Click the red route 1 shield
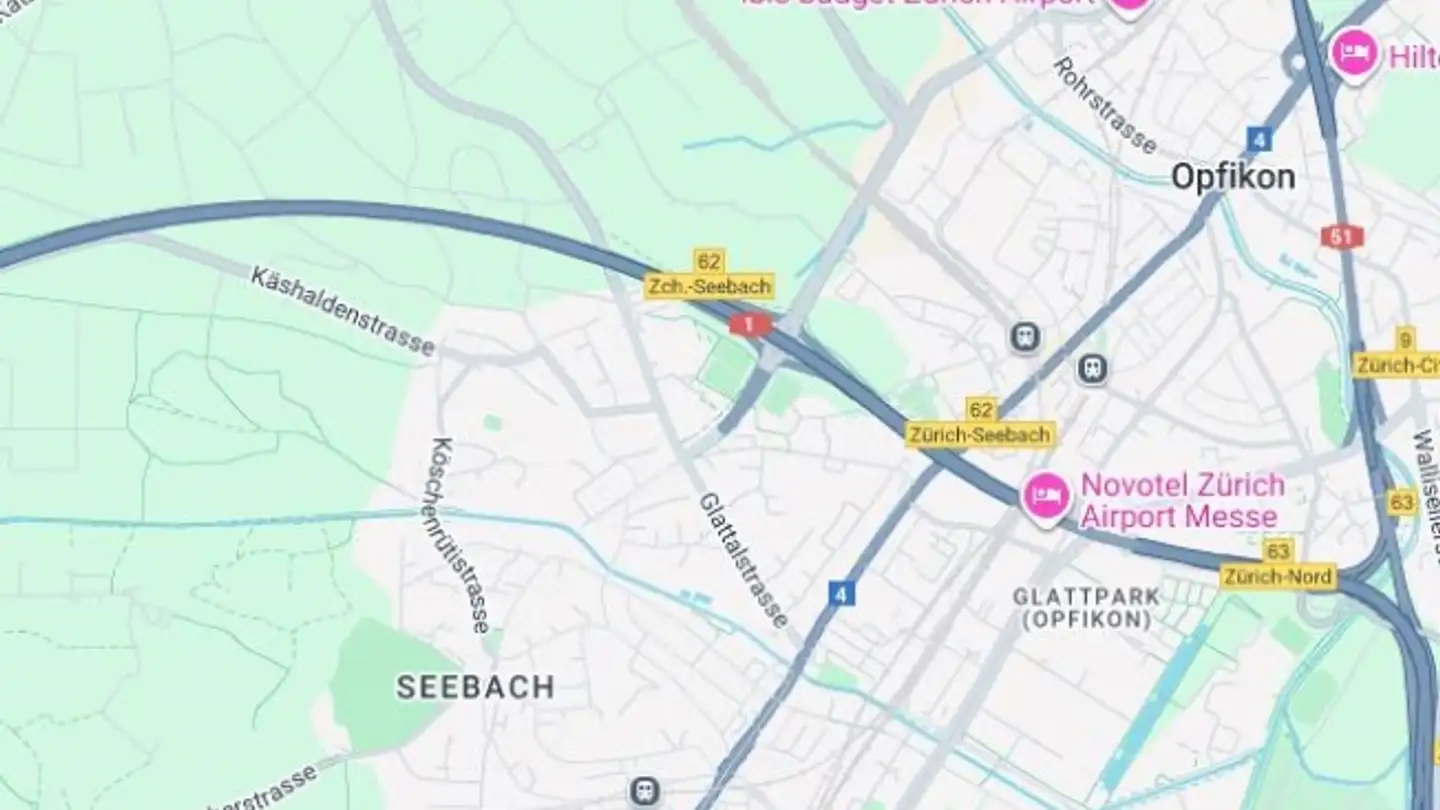 tap(750, 324)
